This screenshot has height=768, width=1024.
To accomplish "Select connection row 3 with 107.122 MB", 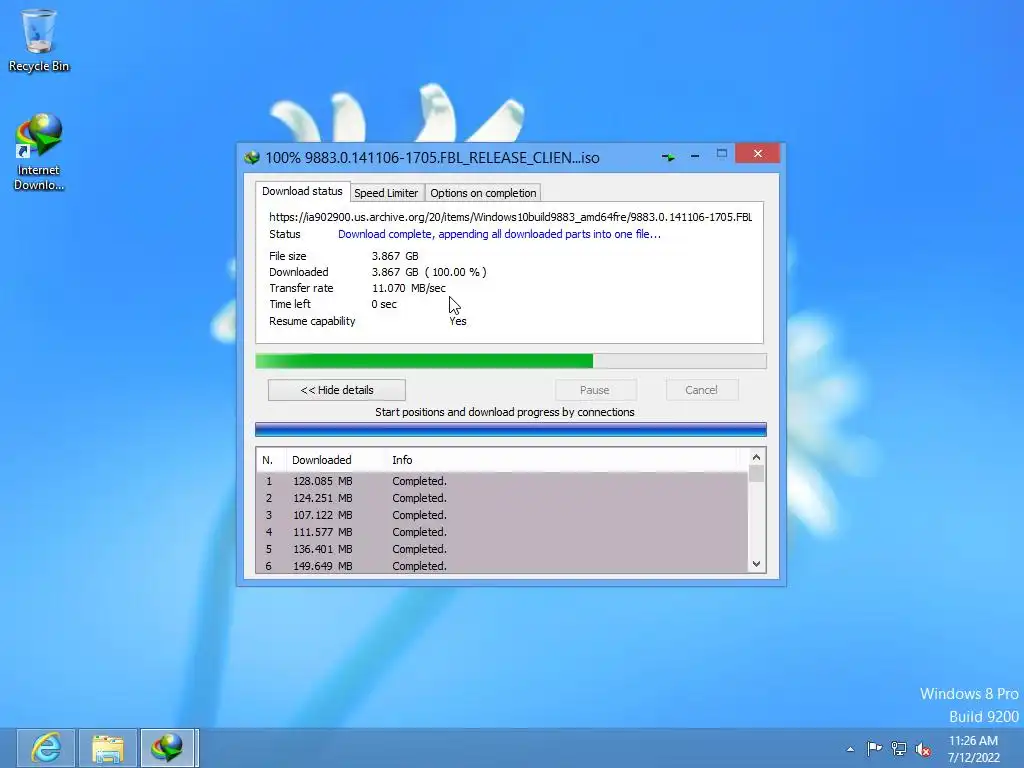I will click(502, 515).
